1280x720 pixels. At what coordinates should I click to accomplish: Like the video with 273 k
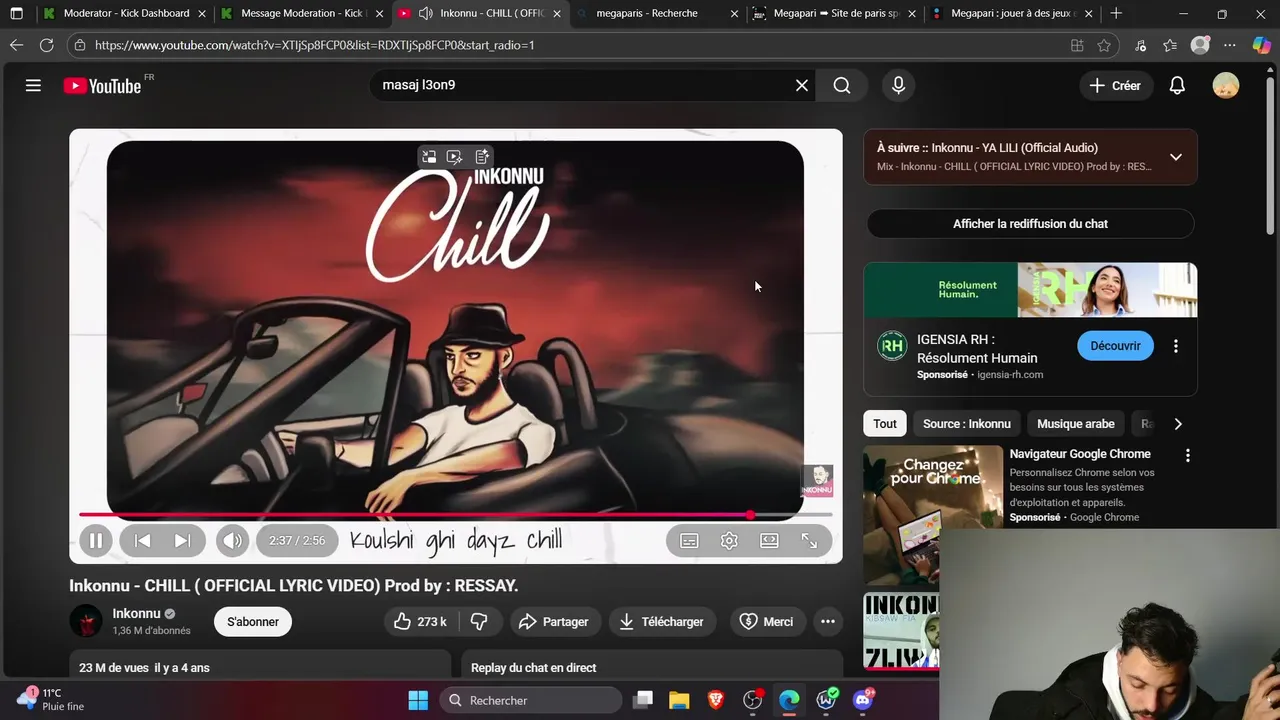tap(420, 622)
